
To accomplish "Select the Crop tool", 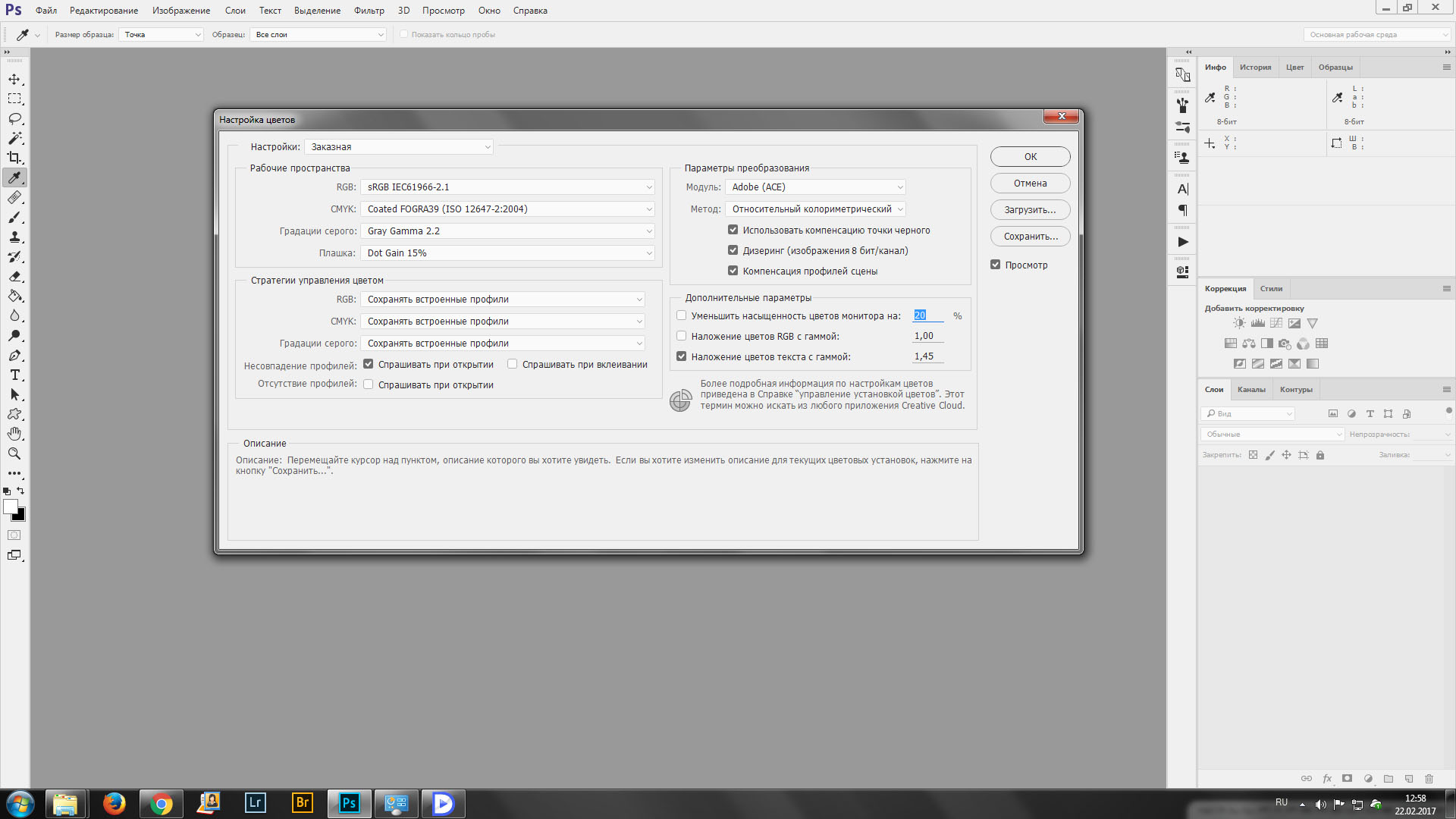I will (x=14, y=158).
